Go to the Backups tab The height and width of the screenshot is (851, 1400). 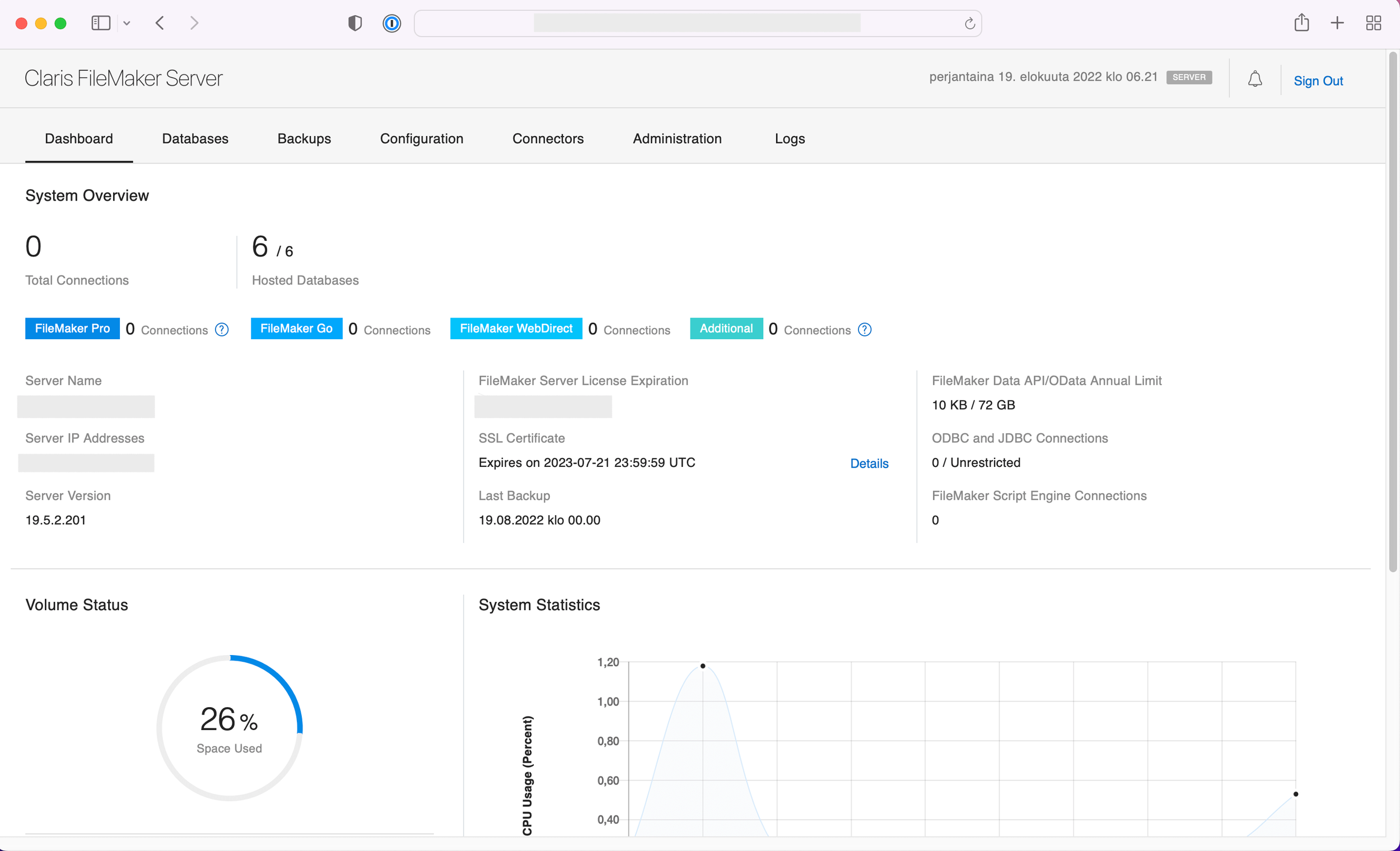tap(304, 139)
